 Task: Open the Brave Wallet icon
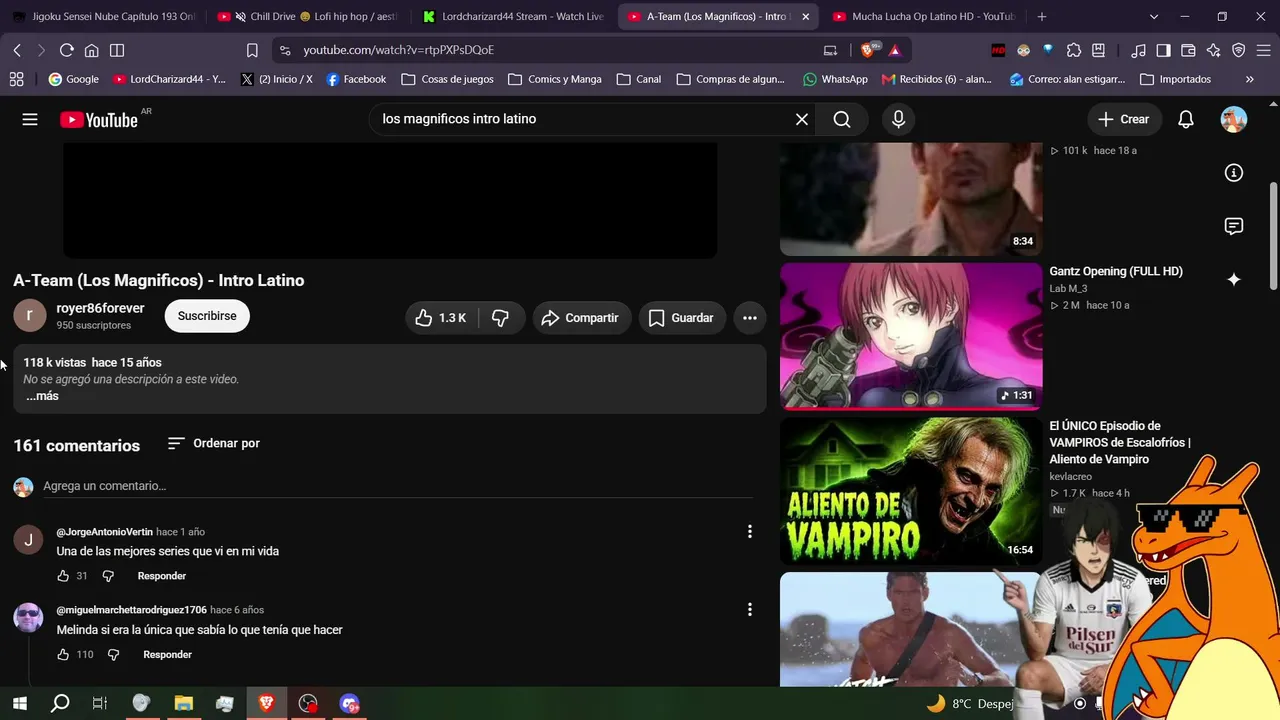(1189, 50)
